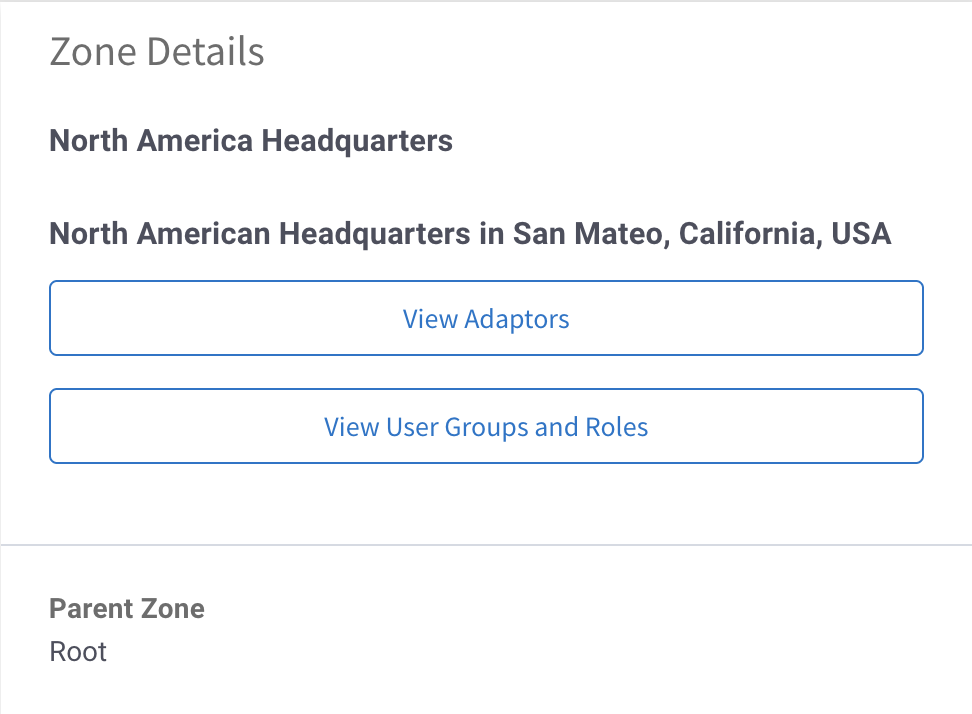Click "Headquarters" in the bold zone name
The height and width of the screenshot is (714, 972).
(357, 141)
